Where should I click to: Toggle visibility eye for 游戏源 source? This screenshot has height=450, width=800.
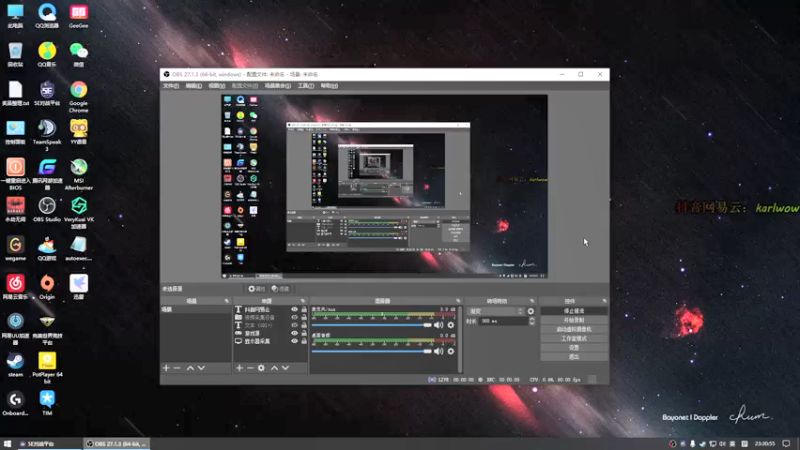click(294, 333)
